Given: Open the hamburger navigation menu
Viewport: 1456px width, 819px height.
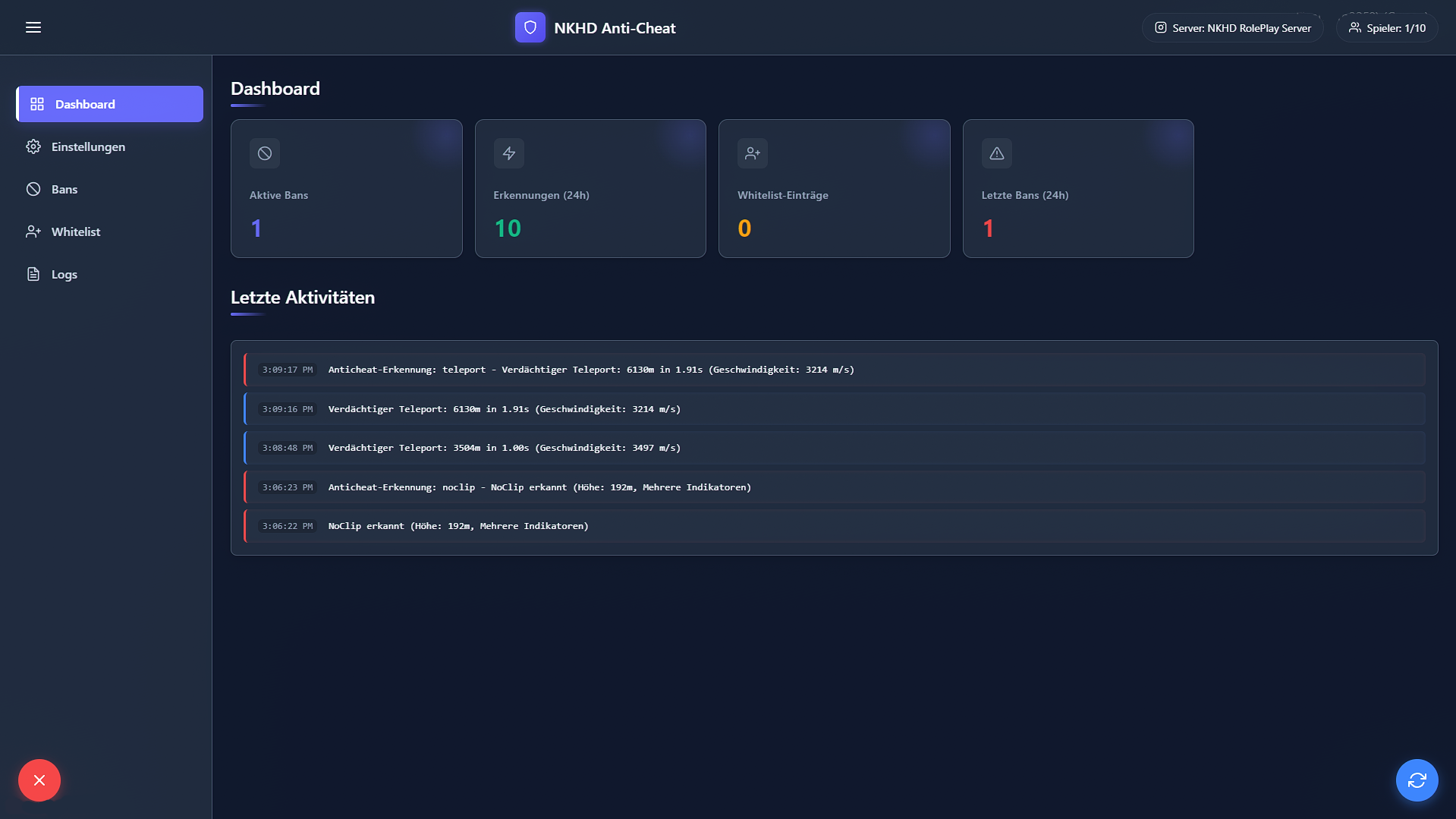Looking at the screenshot, I should coord(33,27).
